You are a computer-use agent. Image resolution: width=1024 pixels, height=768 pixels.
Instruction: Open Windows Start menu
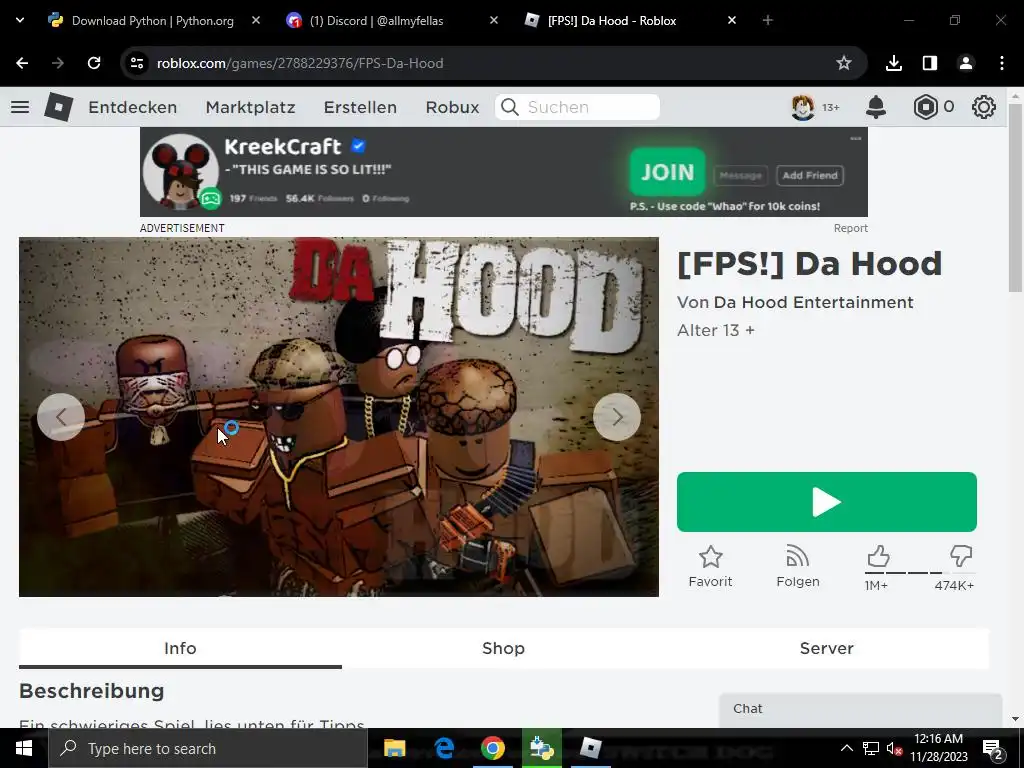(x=24, y=748)
